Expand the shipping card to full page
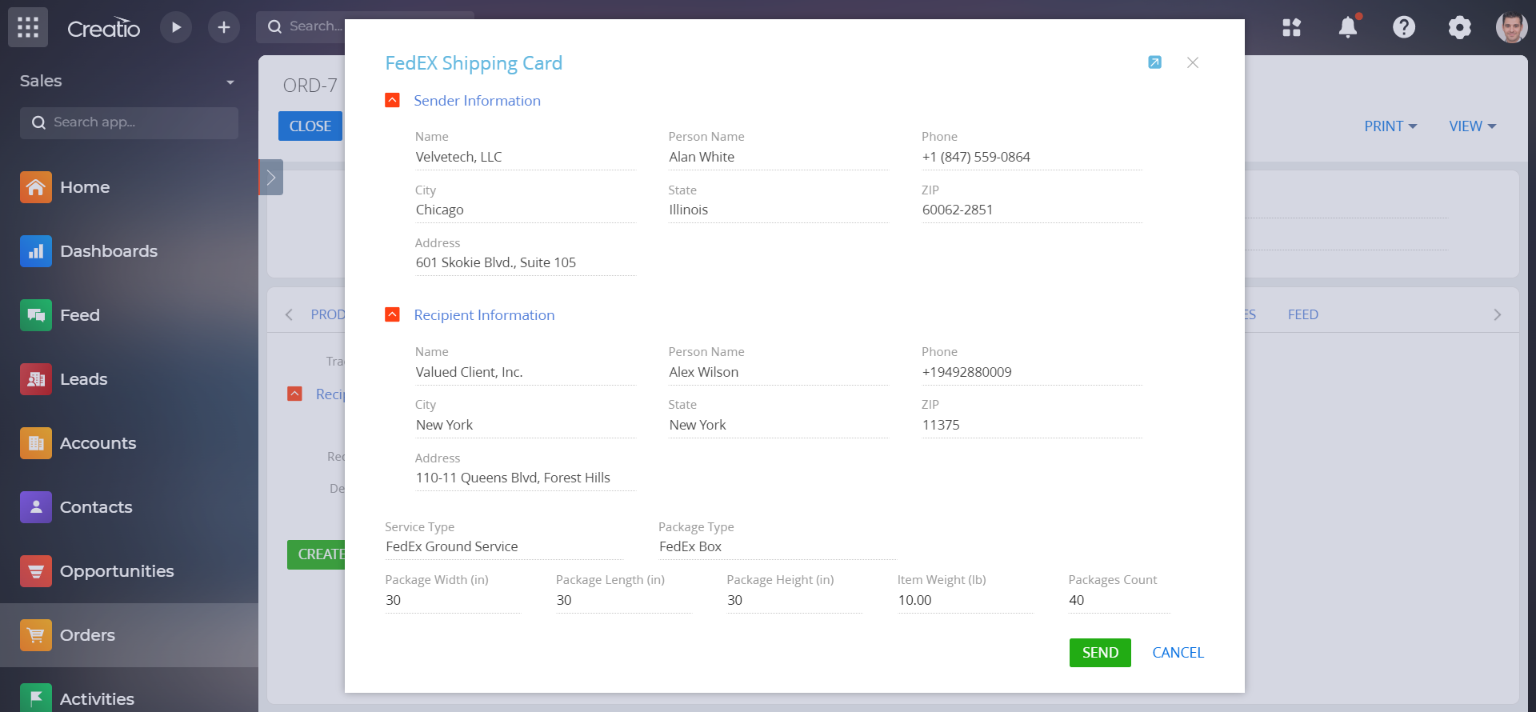This screenshot has height=712, width=1536. click(1155, 62)
